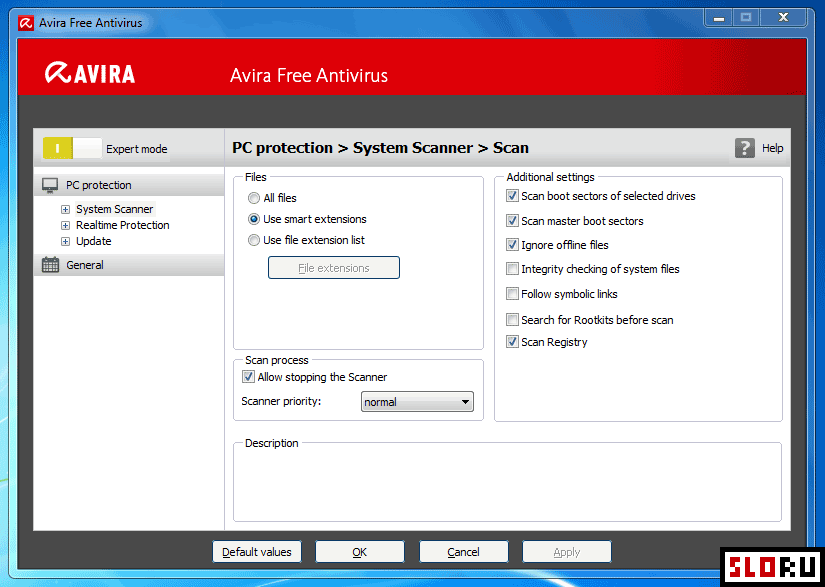The width and height of the screenshot is (825, 587).
Task: Expand the Update tree node
Action: coord(65,242)
